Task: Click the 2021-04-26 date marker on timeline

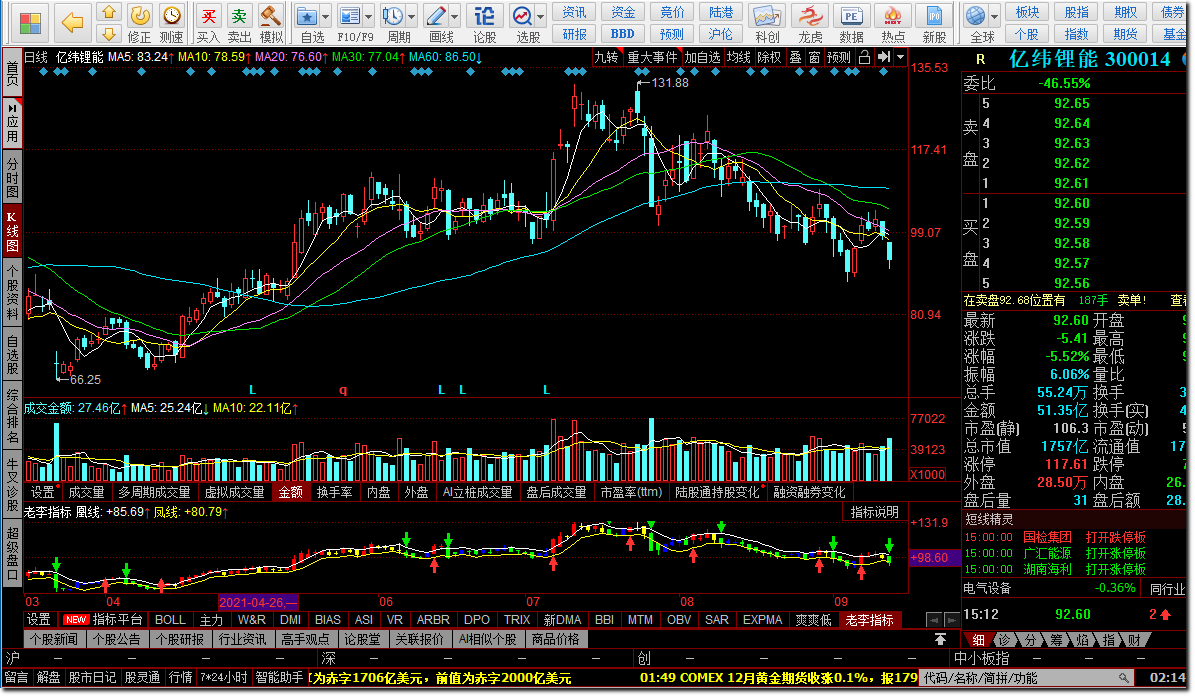Action: coord(258,602)
